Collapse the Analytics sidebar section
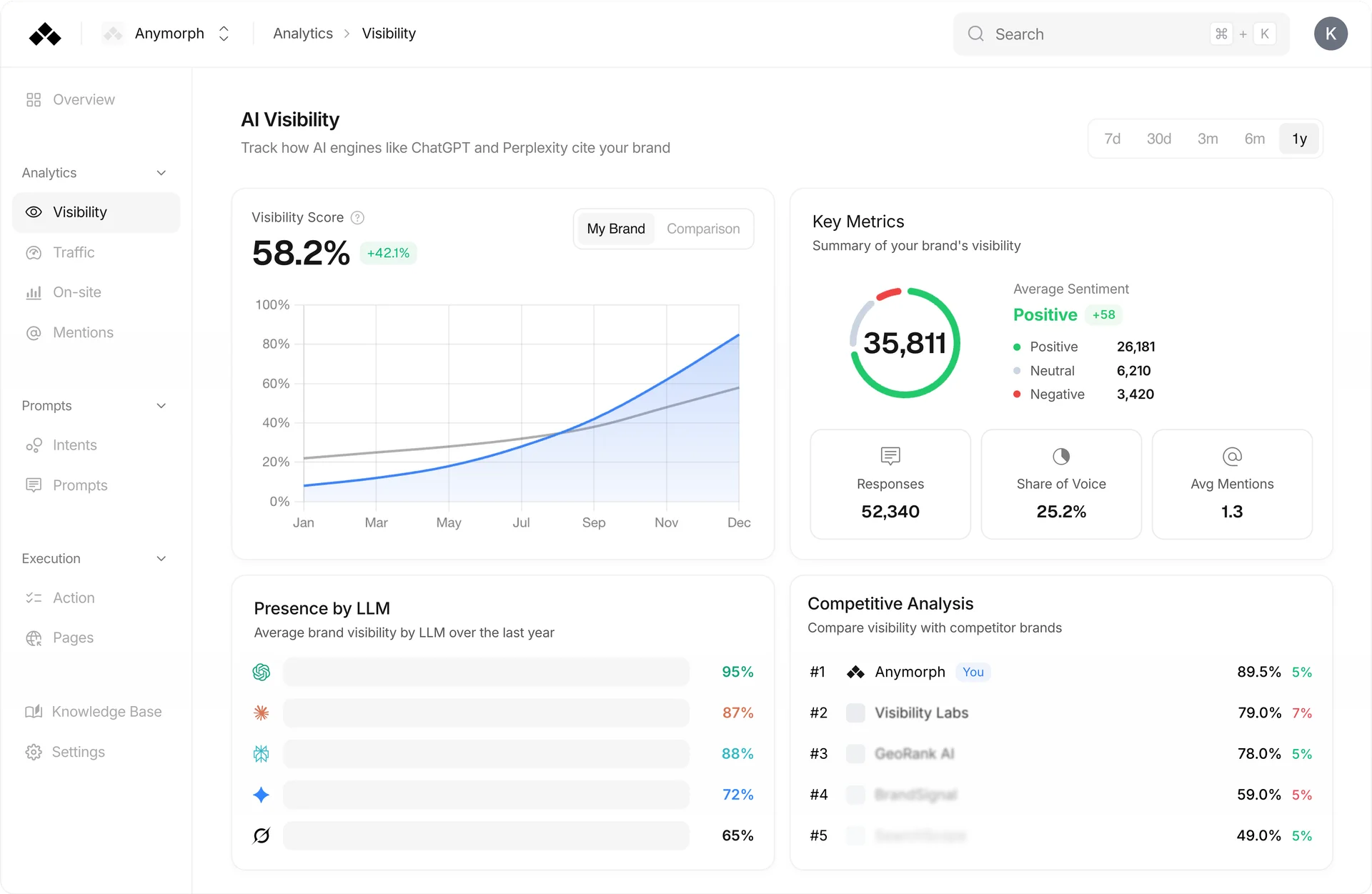This screenshot has width=1372, height=894. point(161,173)
